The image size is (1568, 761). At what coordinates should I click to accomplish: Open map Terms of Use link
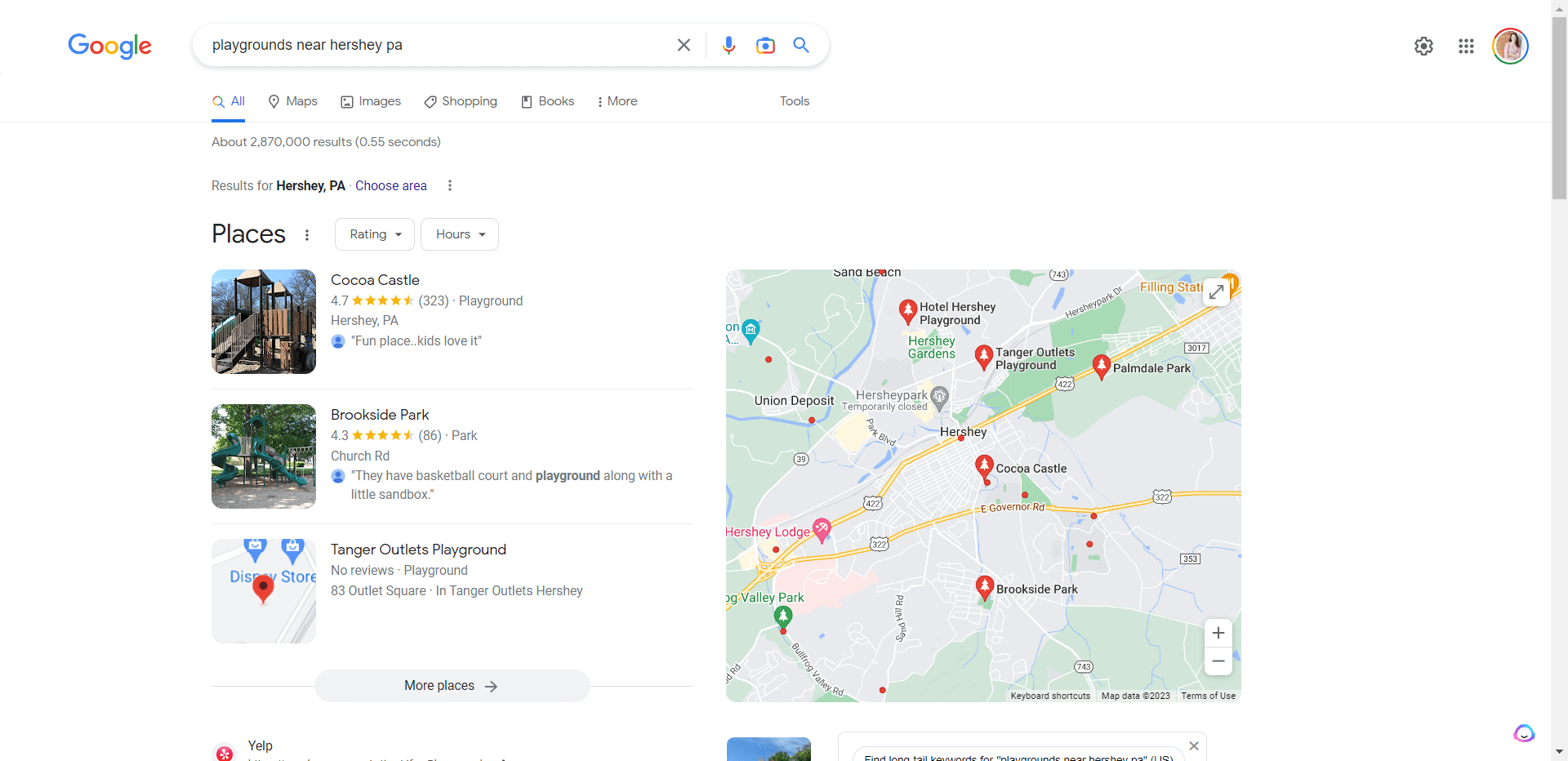[1208, 696]
